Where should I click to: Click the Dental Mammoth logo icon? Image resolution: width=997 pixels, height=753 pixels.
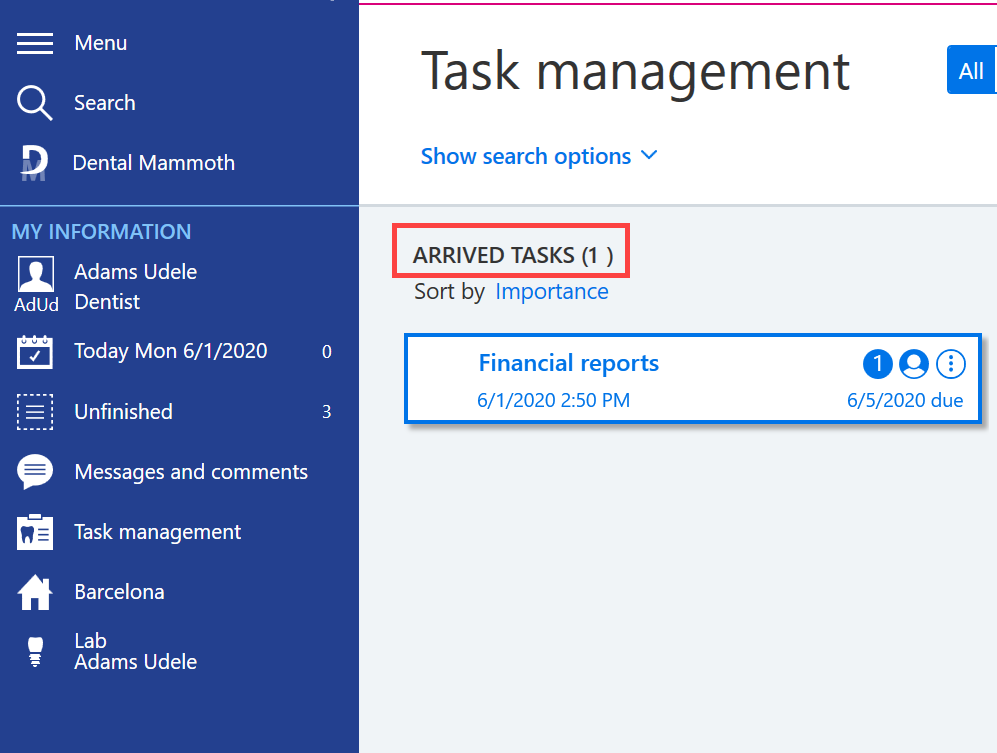coord(34,163)
